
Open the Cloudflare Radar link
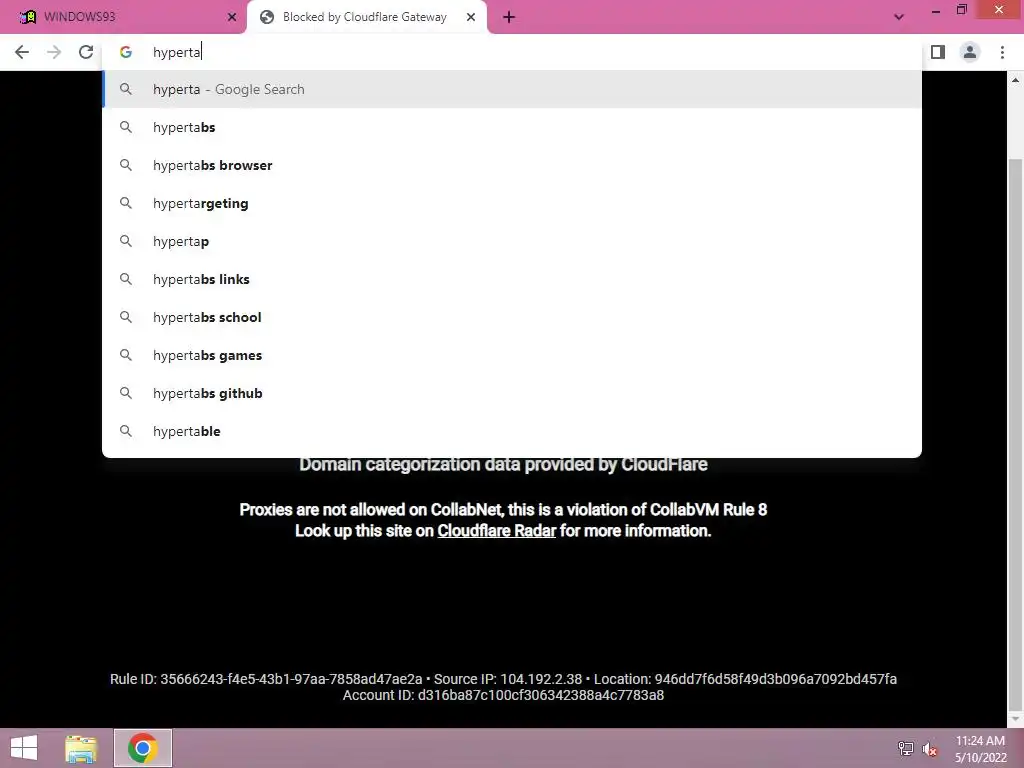[496, 530]
